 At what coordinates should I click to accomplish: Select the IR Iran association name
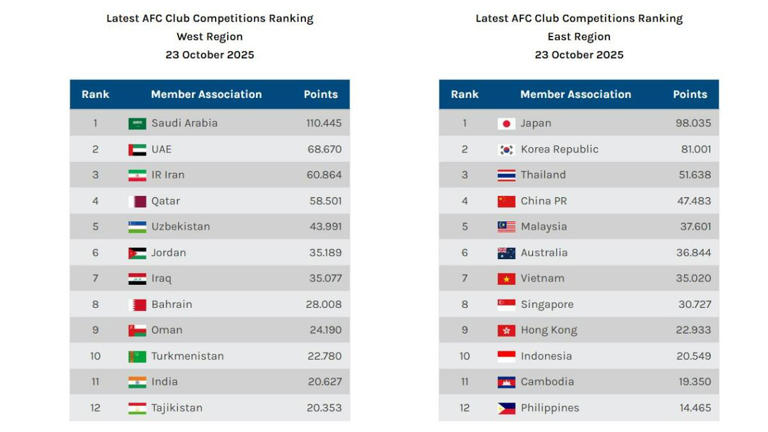[168, 175]
